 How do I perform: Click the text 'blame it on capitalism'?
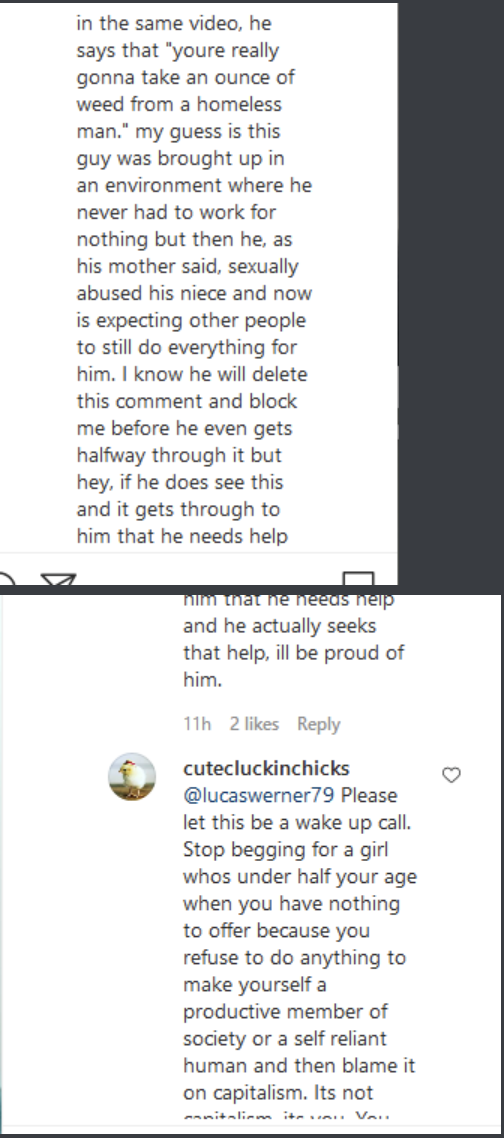299,1078
